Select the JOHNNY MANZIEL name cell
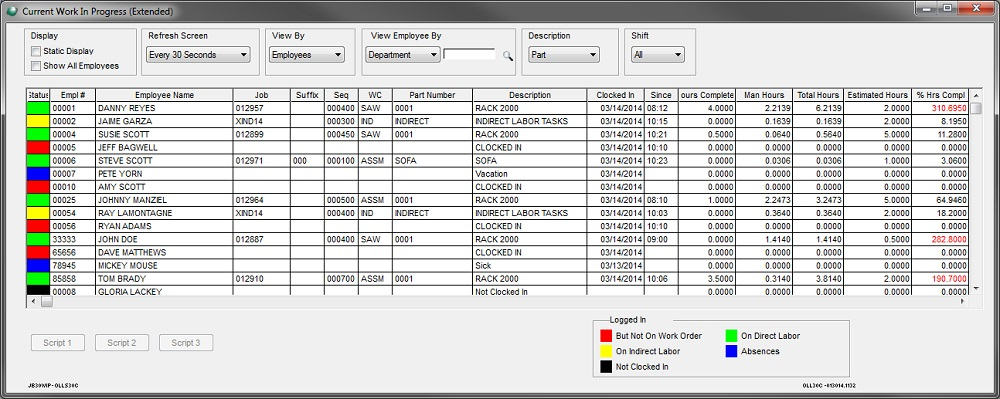This screenshot has height=399, width=1000. pyautogui.click(x=165, y=200)
